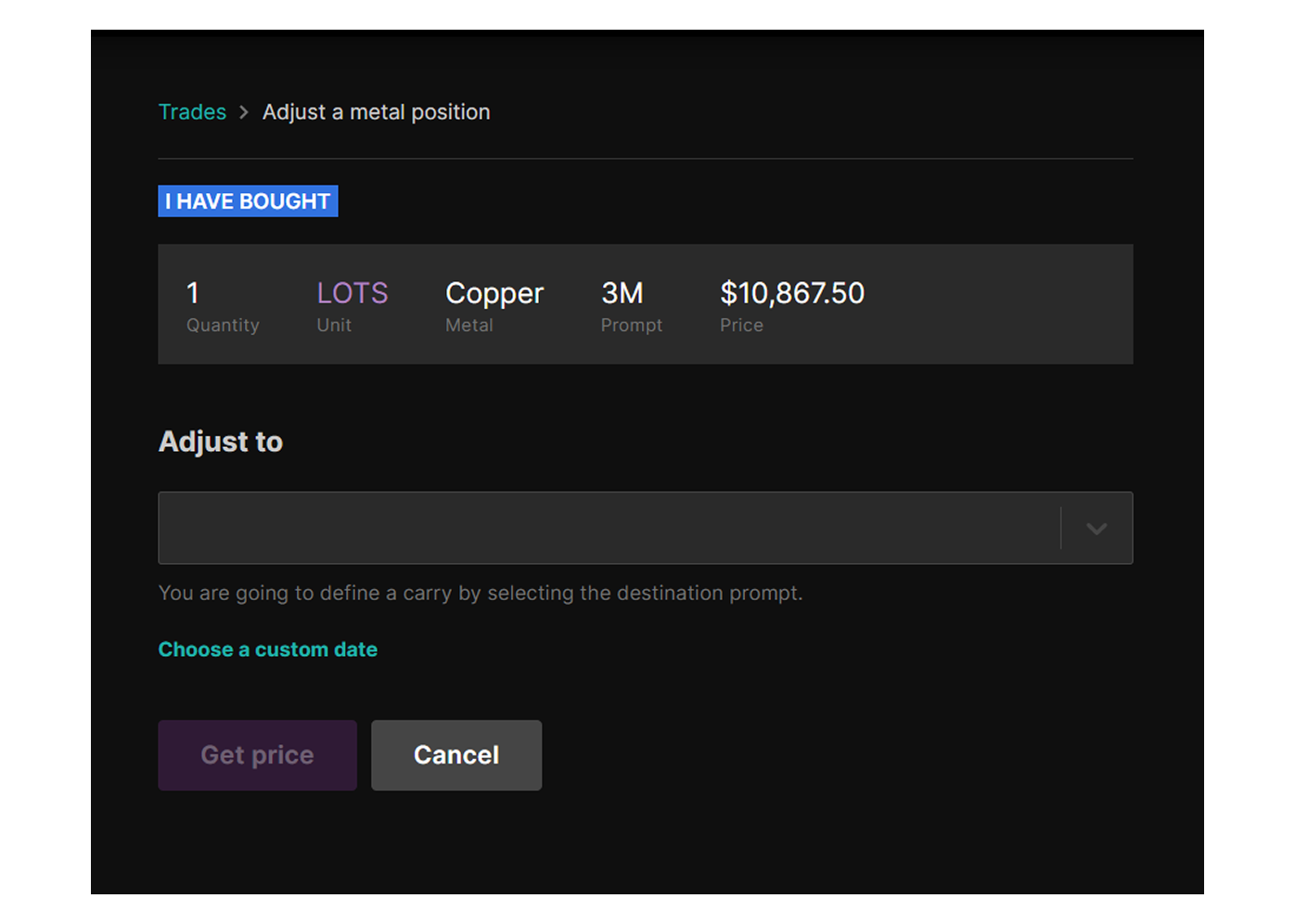Open the 'Choose a custom date' link
The height and width of the screenshot is (924, 1308).
[x=268, y=649]
